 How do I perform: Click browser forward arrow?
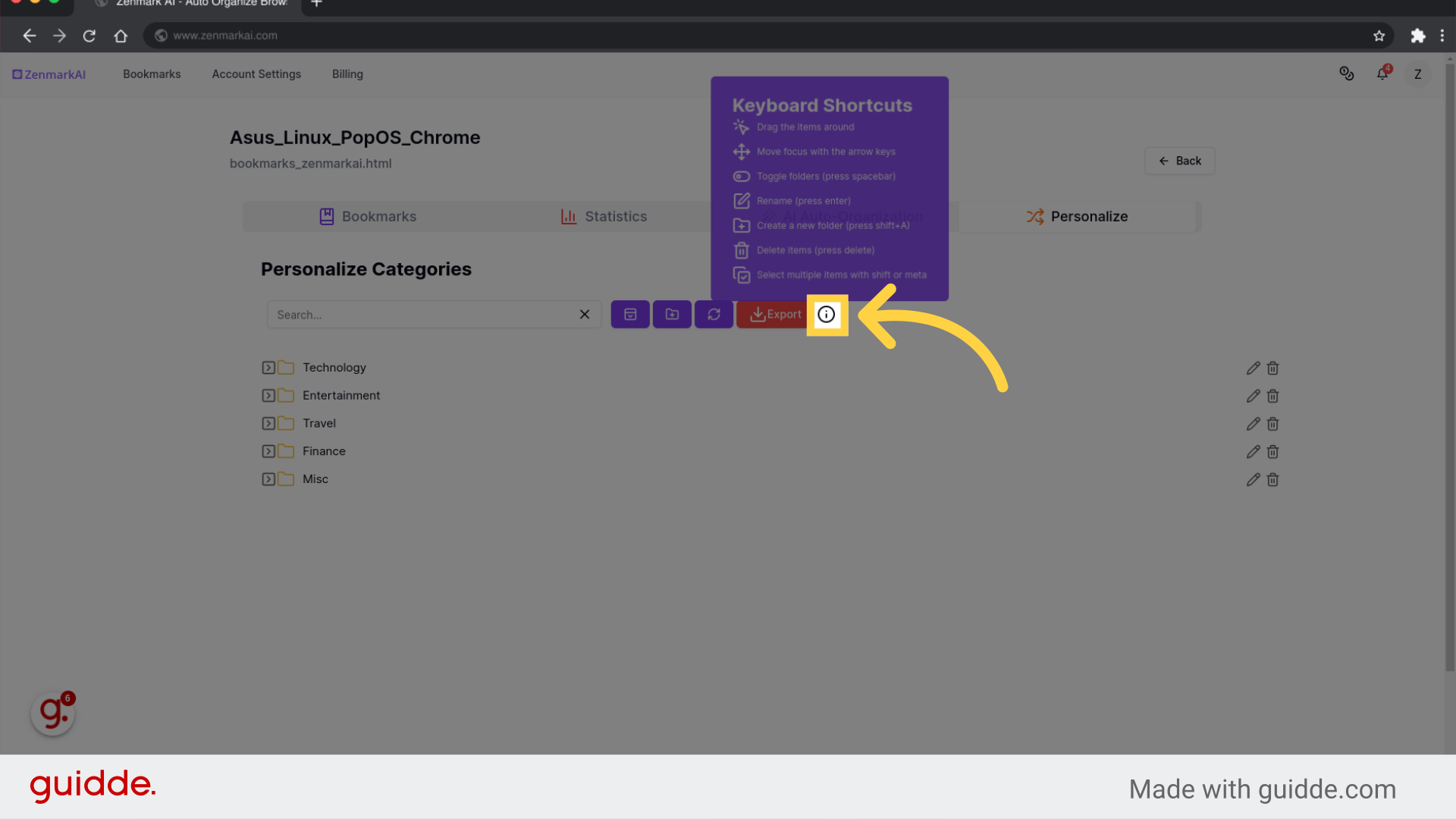(59, 36)
